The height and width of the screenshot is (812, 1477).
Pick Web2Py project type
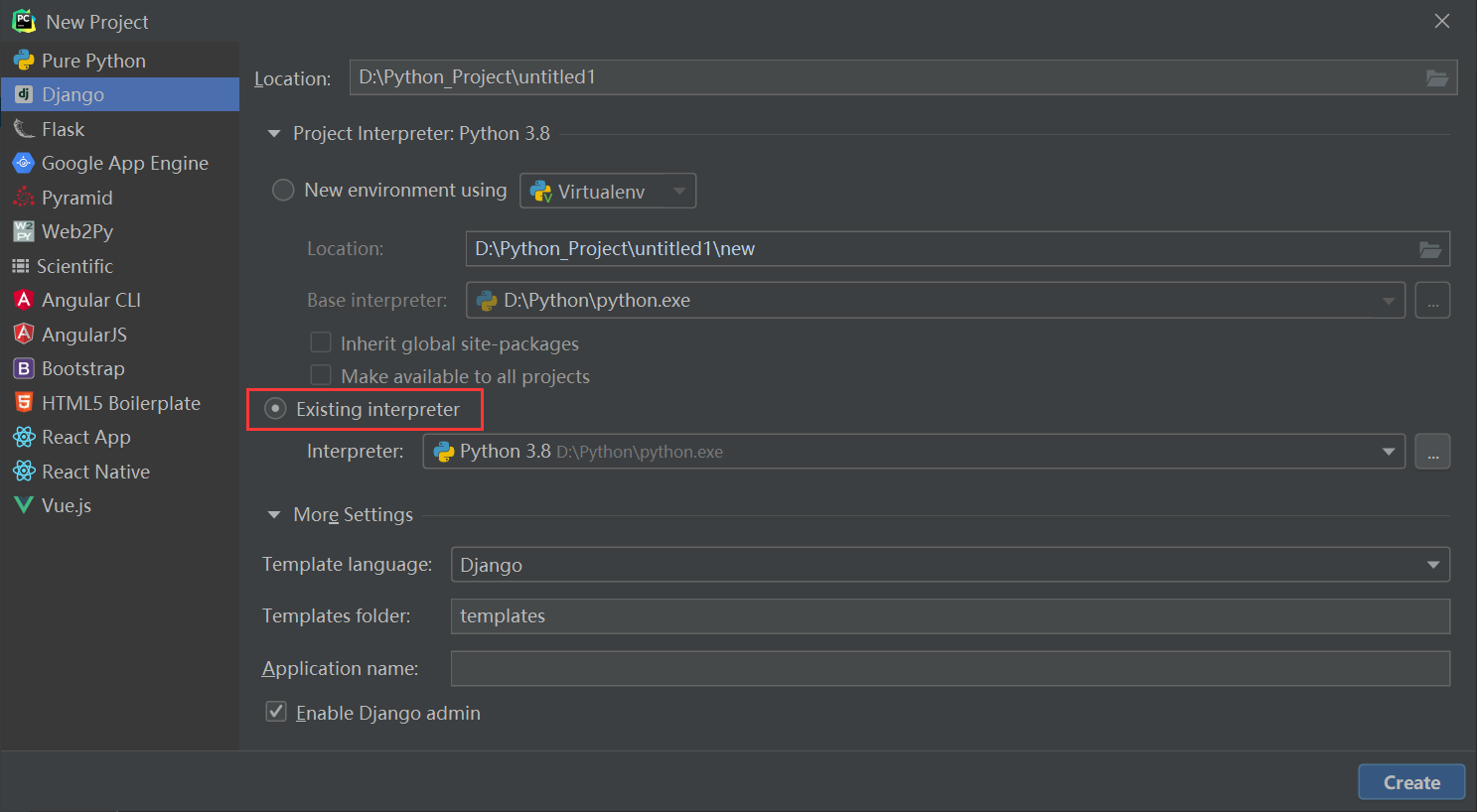119,231
